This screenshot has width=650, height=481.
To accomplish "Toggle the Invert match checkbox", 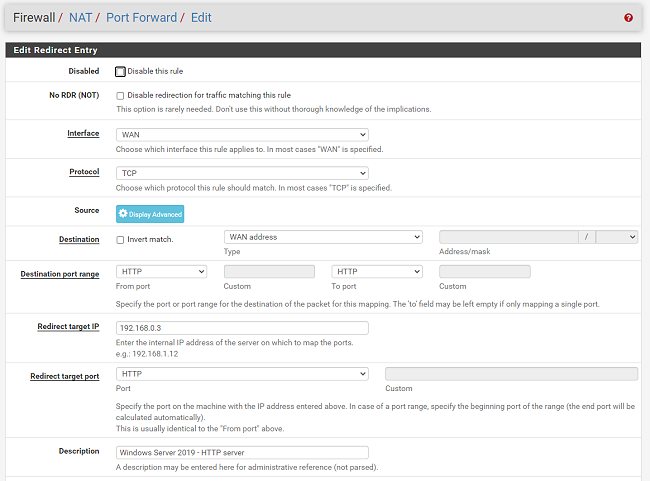I will (x=120, y=240).
